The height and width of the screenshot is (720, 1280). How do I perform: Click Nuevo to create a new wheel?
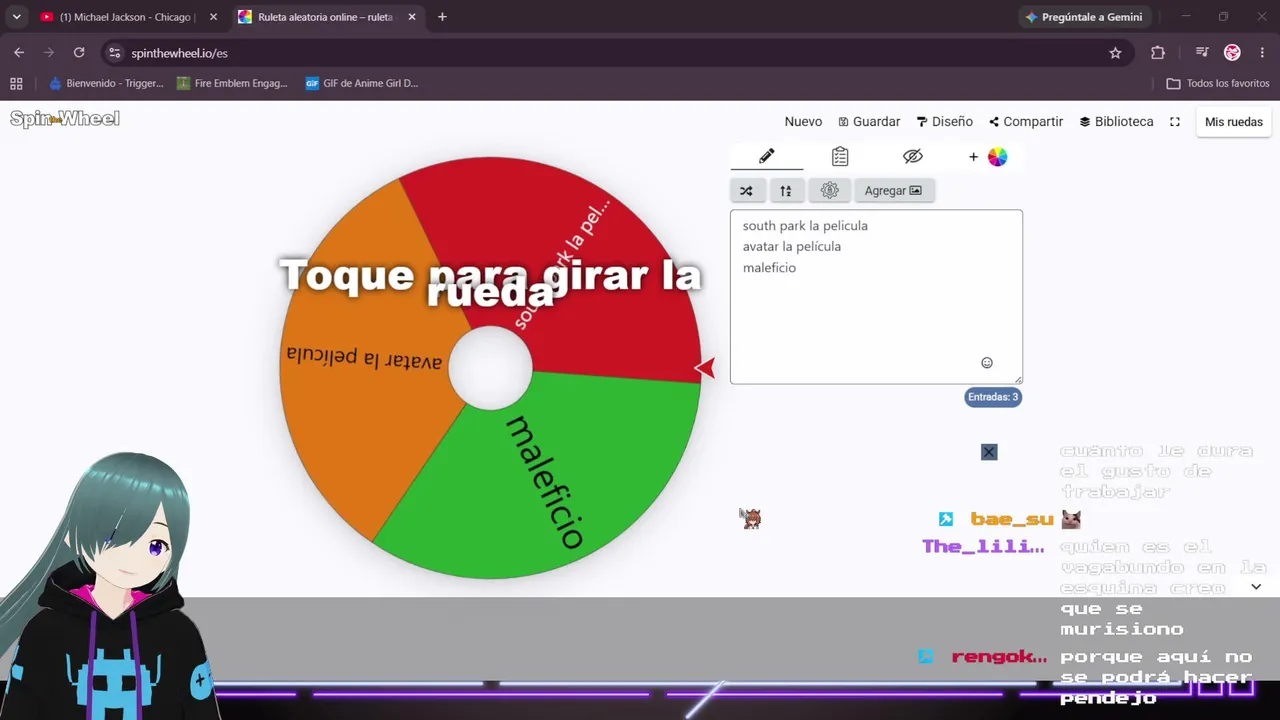click(803, 122)
